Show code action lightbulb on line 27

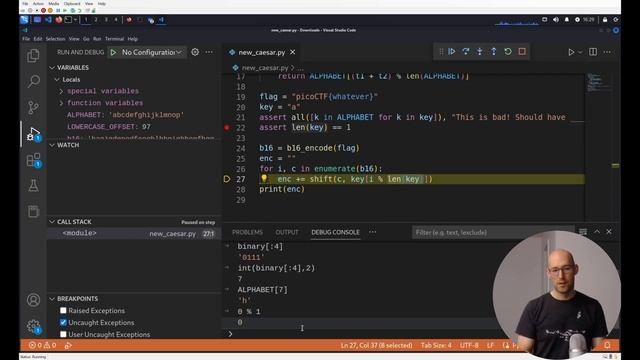coord(264,178)
